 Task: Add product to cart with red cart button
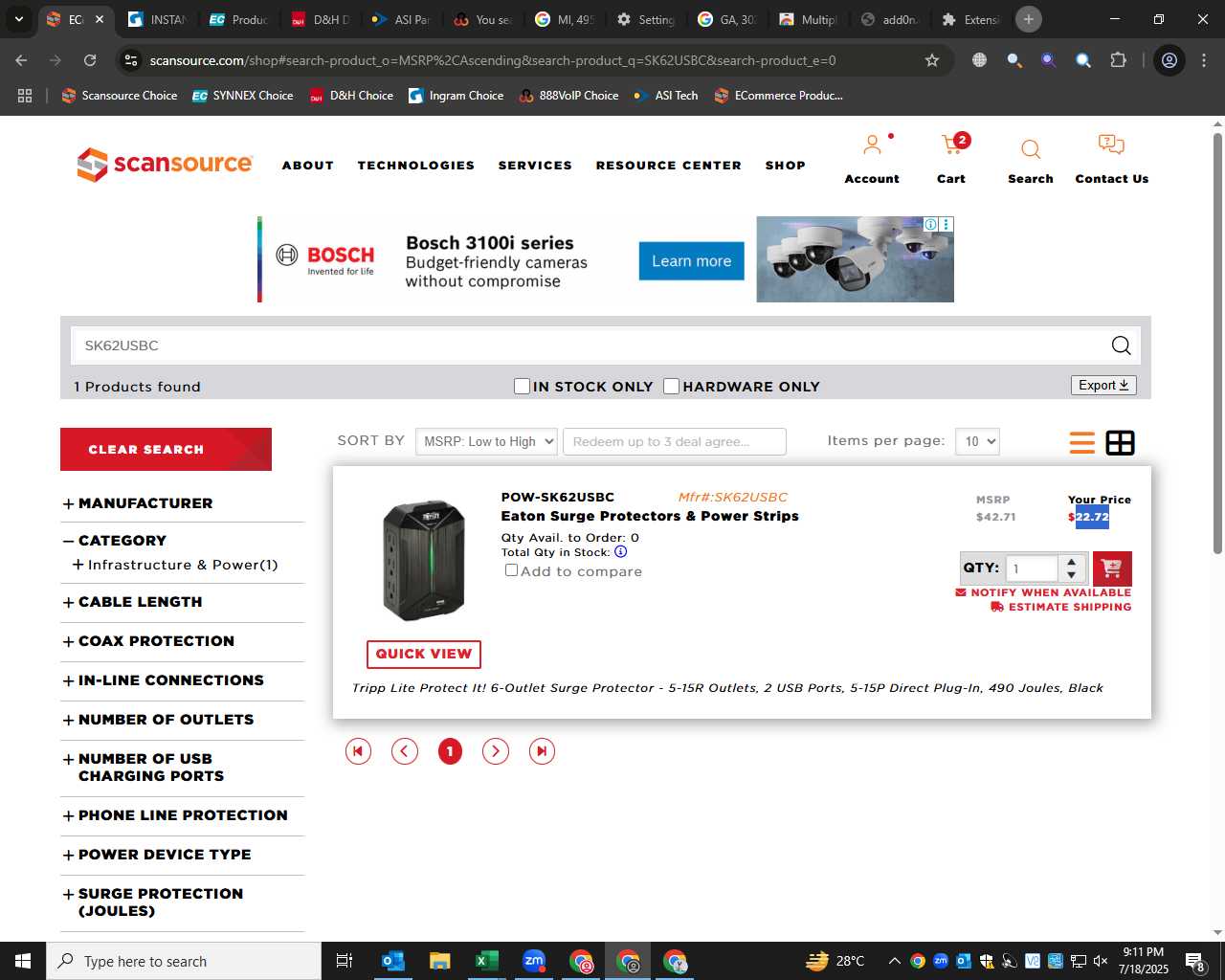(1111, 568)
